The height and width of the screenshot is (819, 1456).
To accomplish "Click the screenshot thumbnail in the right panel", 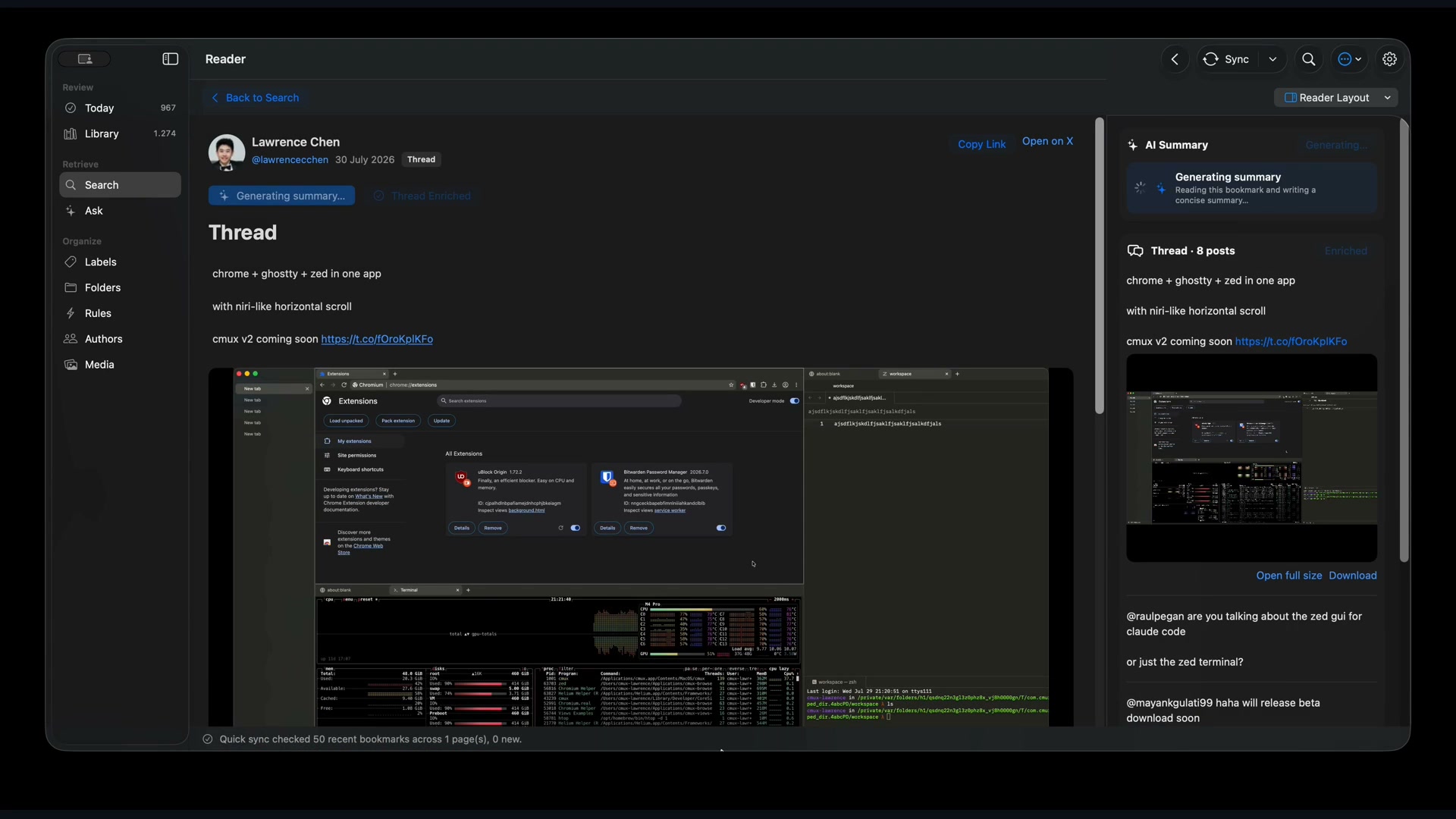I will click(1251, 458).
